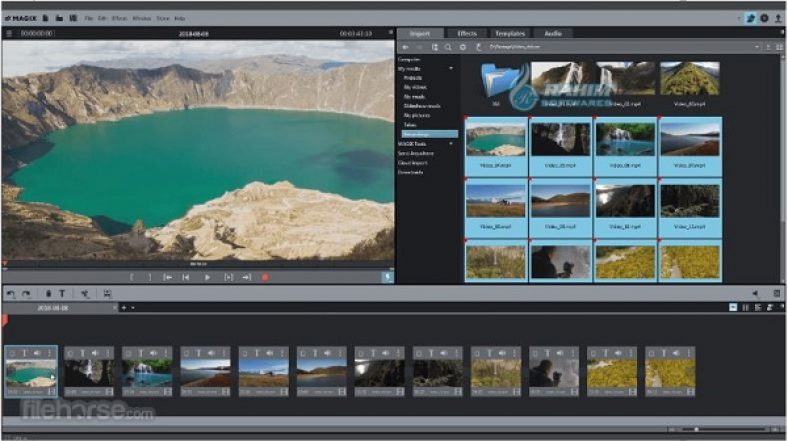Open the project folder icon in title bar
This screenshot has height=441, width=788.
point(60,18)
